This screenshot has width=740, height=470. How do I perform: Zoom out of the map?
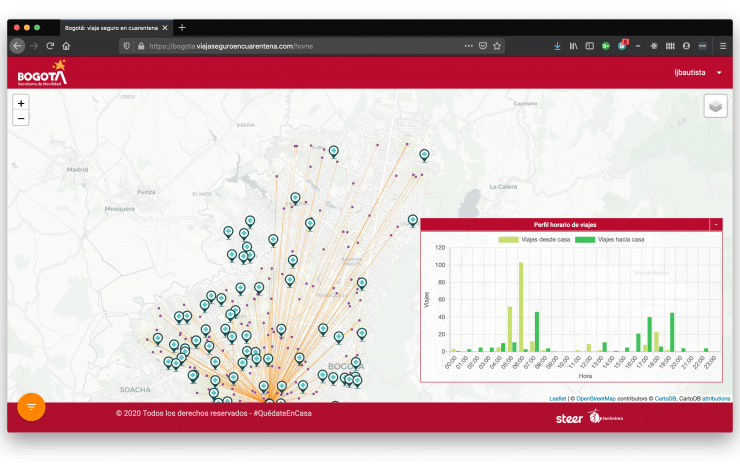click(21, 118)
